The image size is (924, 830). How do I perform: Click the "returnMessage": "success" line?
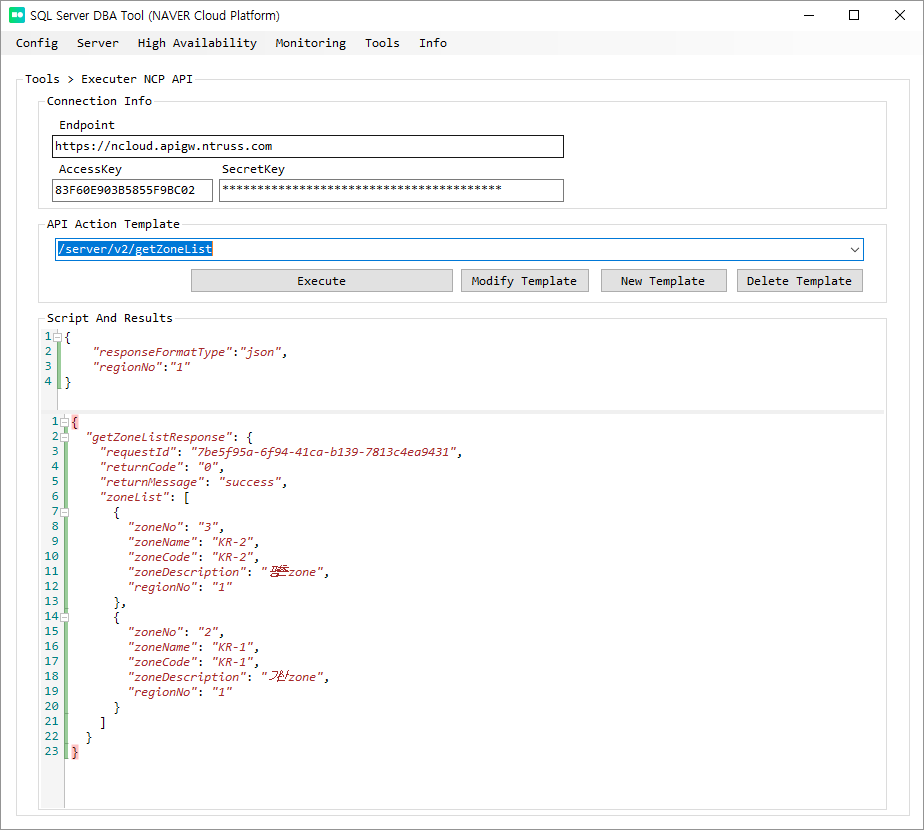[x=193, y=482]
